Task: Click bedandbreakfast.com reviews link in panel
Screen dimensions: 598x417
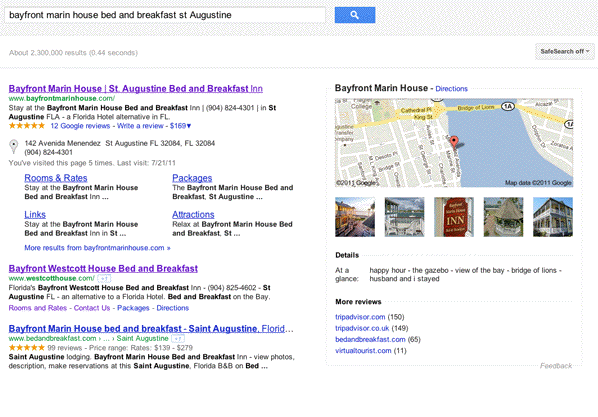Action: click(x=370, y=340)
